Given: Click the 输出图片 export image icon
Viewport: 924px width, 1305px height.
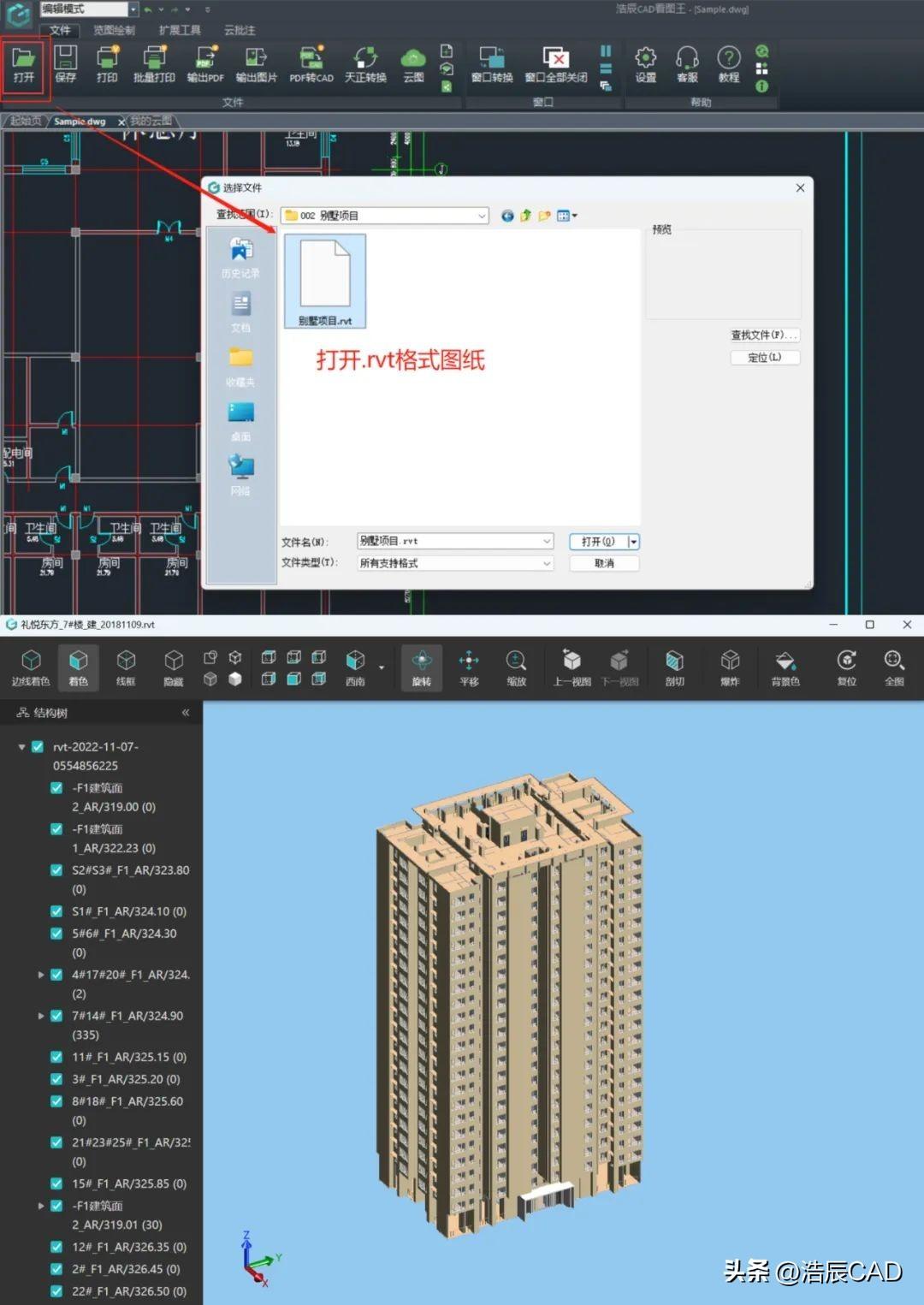Looking at the screenshot, I should coord(257,64).
